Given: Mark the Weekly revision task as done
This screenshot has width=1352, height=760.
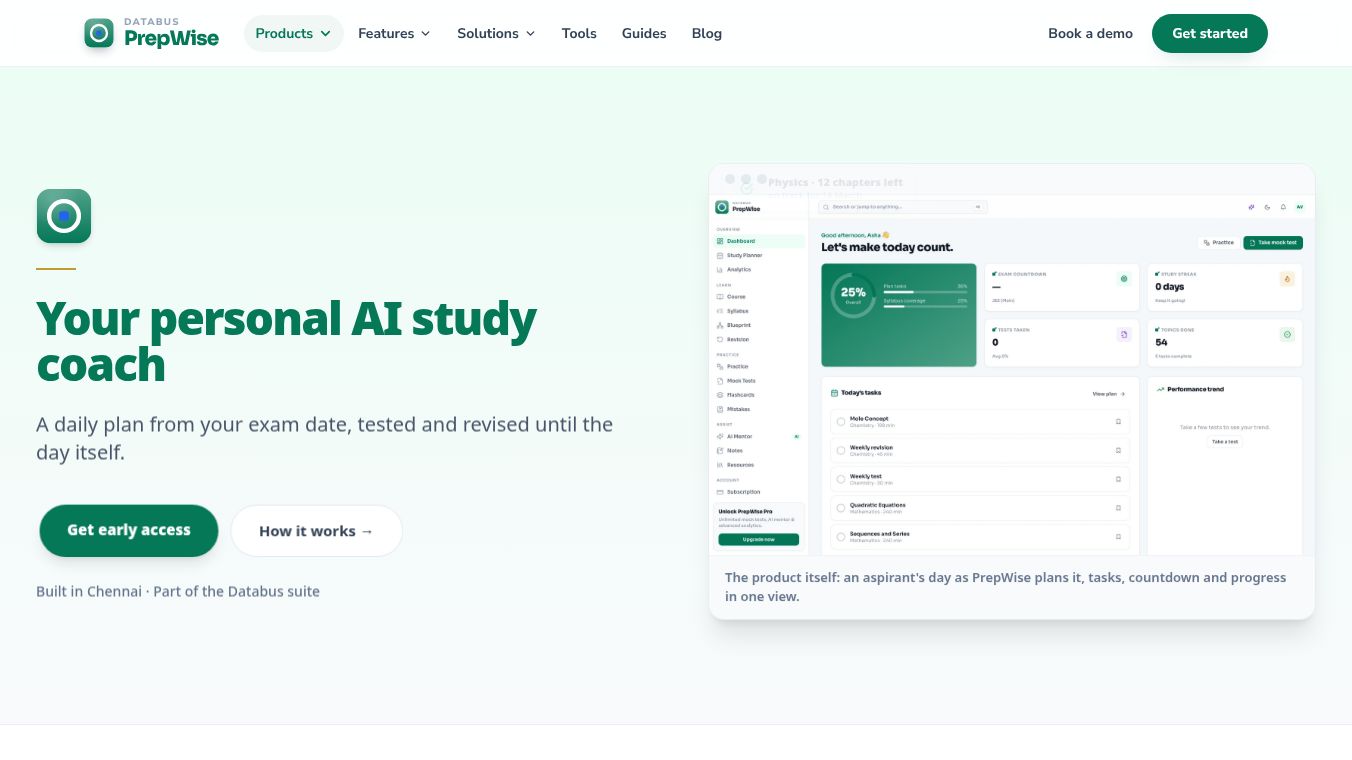Looking at the screenshot, I should [x=841, y=451].
